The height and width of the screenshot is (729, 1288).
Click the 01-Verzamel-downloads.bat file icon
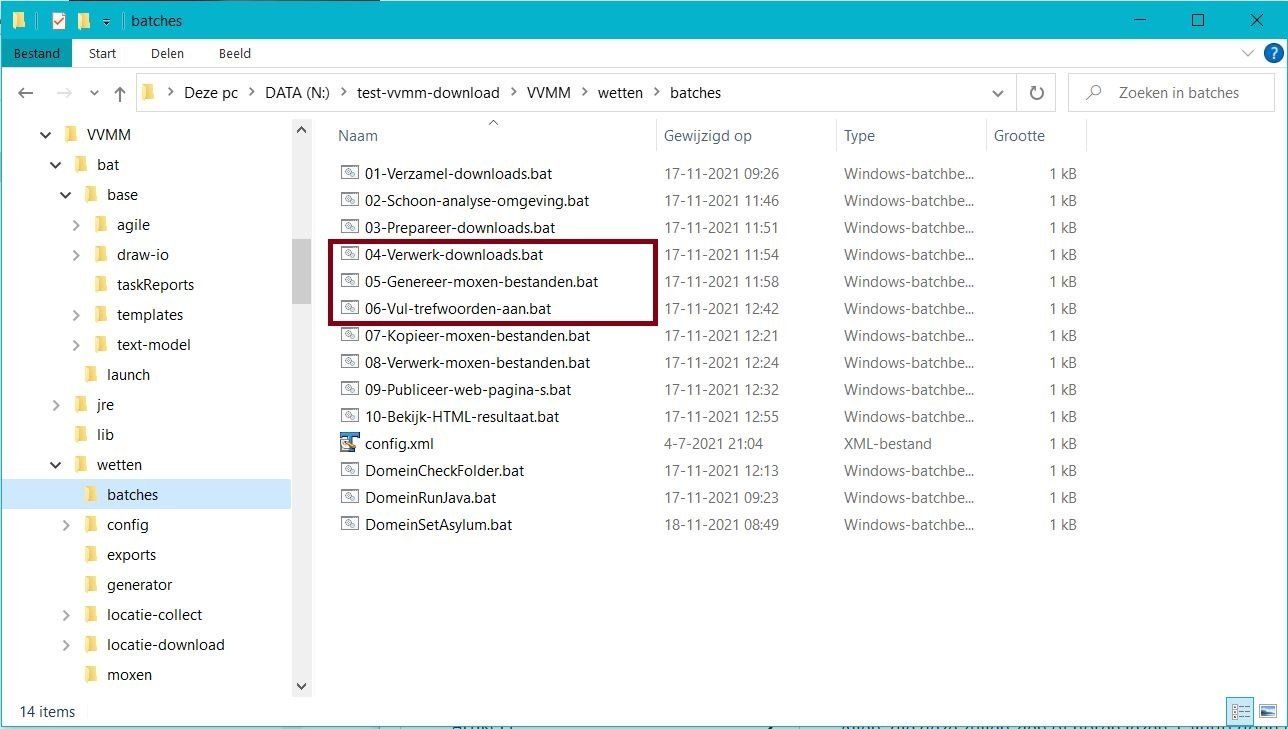coord(349,173)
